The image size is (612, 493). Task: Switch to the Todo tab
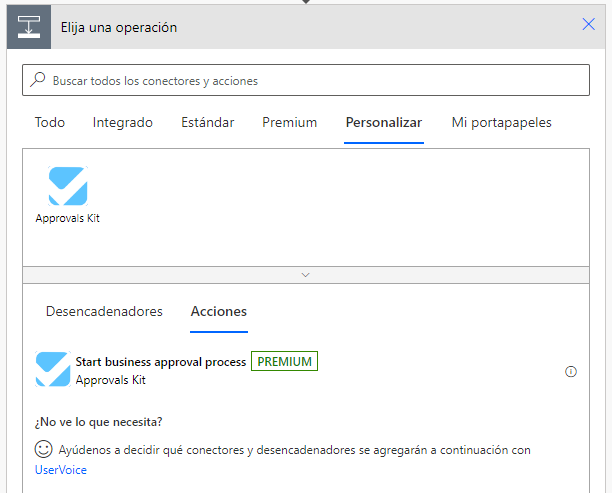[x=50, y=122]
